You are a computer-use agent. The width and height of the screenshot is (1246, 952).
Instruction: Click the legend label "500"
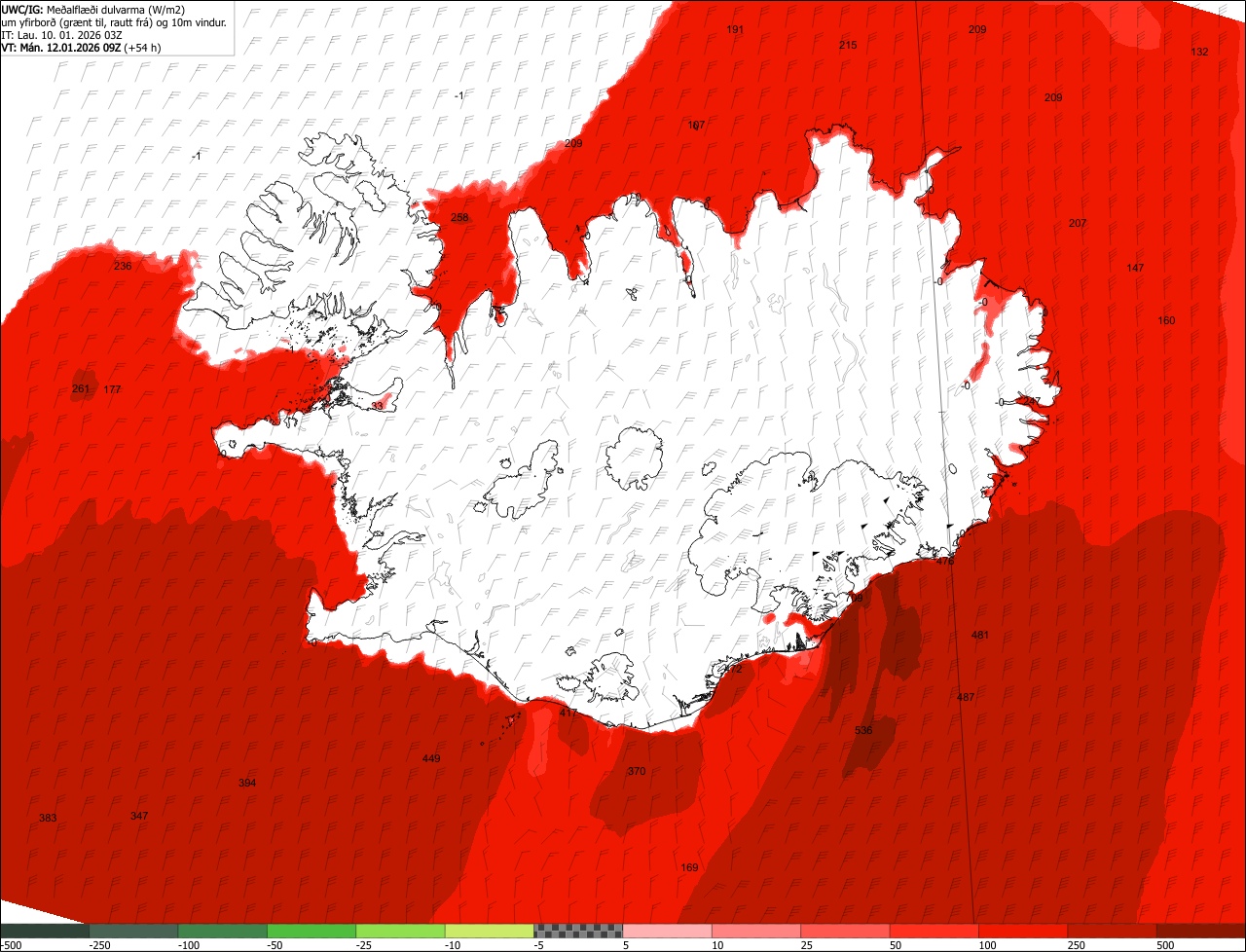[1165, 945]
